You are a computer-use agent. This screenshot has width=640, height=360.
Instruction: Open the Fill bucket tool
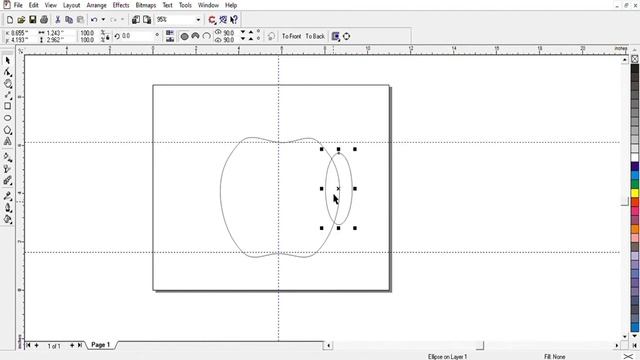click(x=7, y=219)
